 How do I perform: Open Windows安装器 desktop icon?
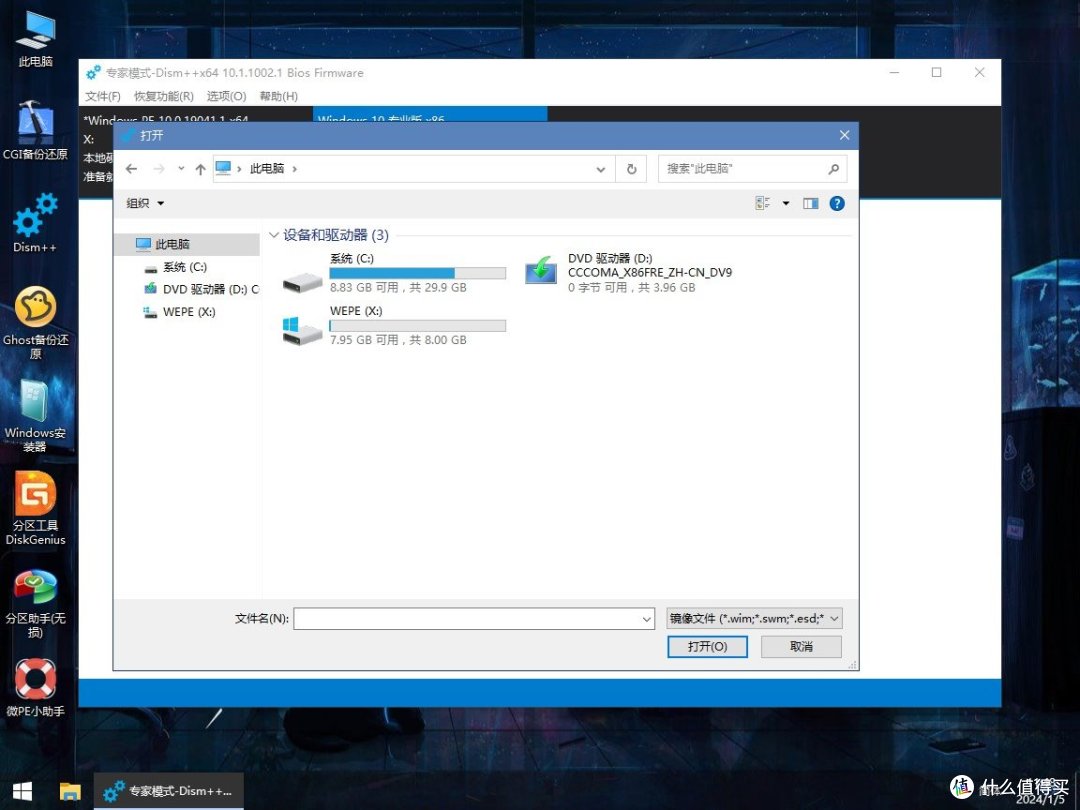(35, 415)
